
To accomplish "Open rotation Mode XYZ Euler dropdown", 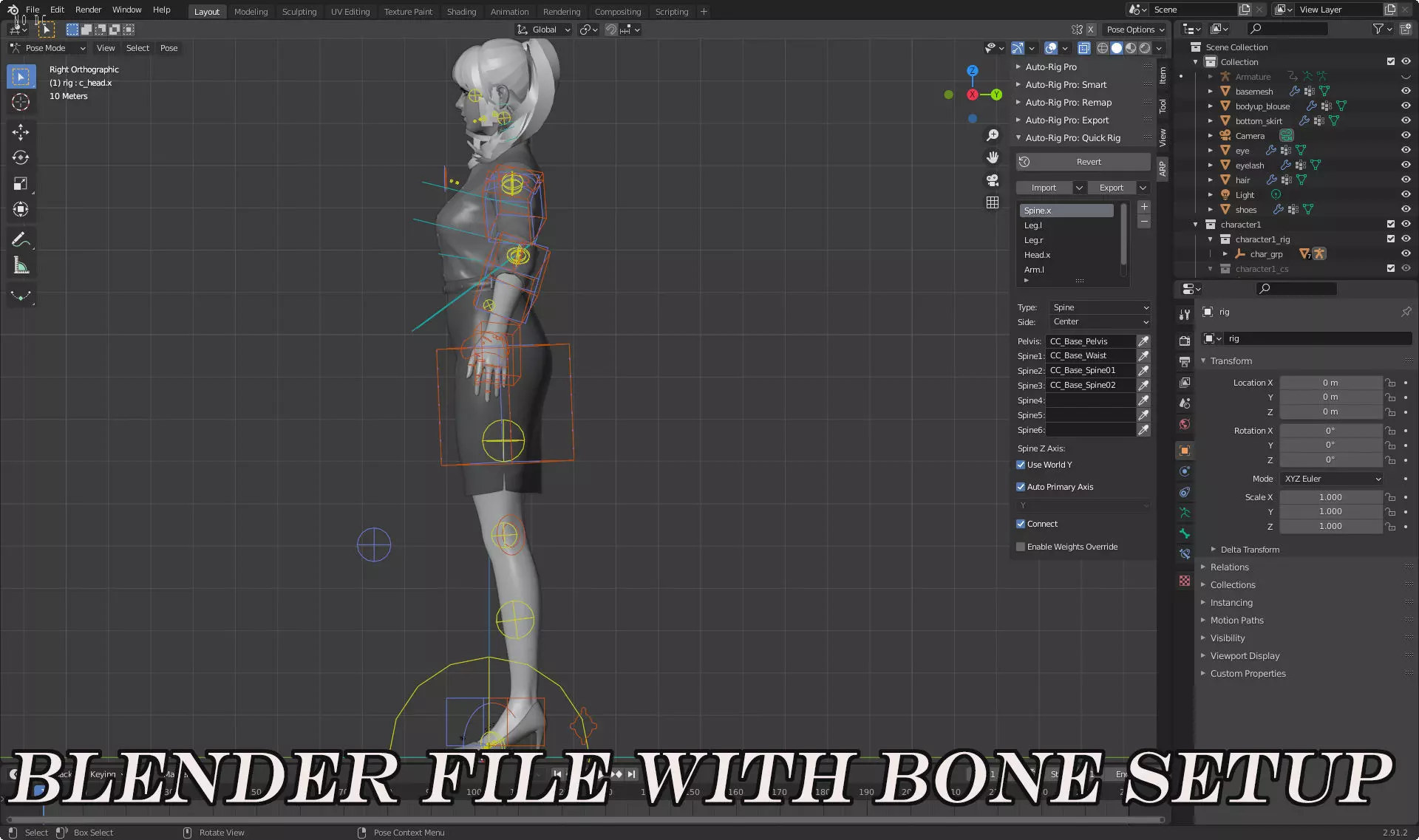I will 1332,479.
